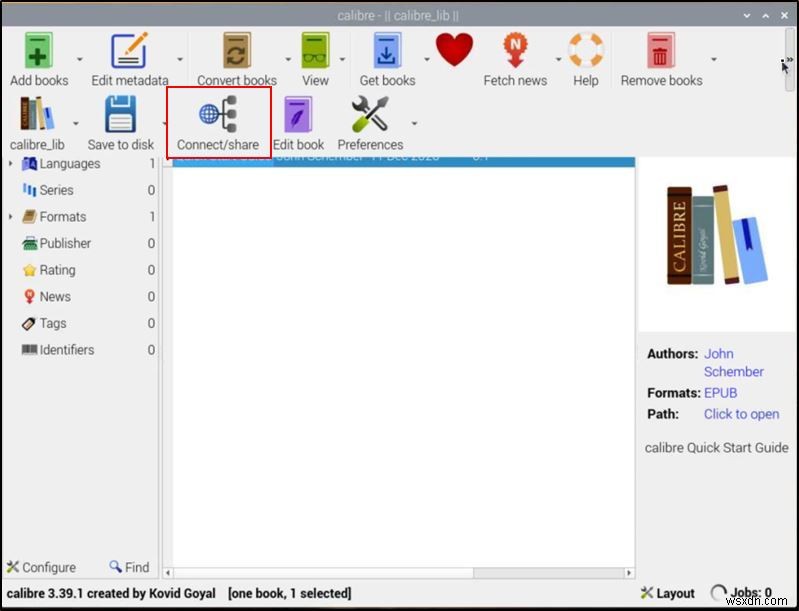Open the Connect/share tool

[x=218, y=123]
